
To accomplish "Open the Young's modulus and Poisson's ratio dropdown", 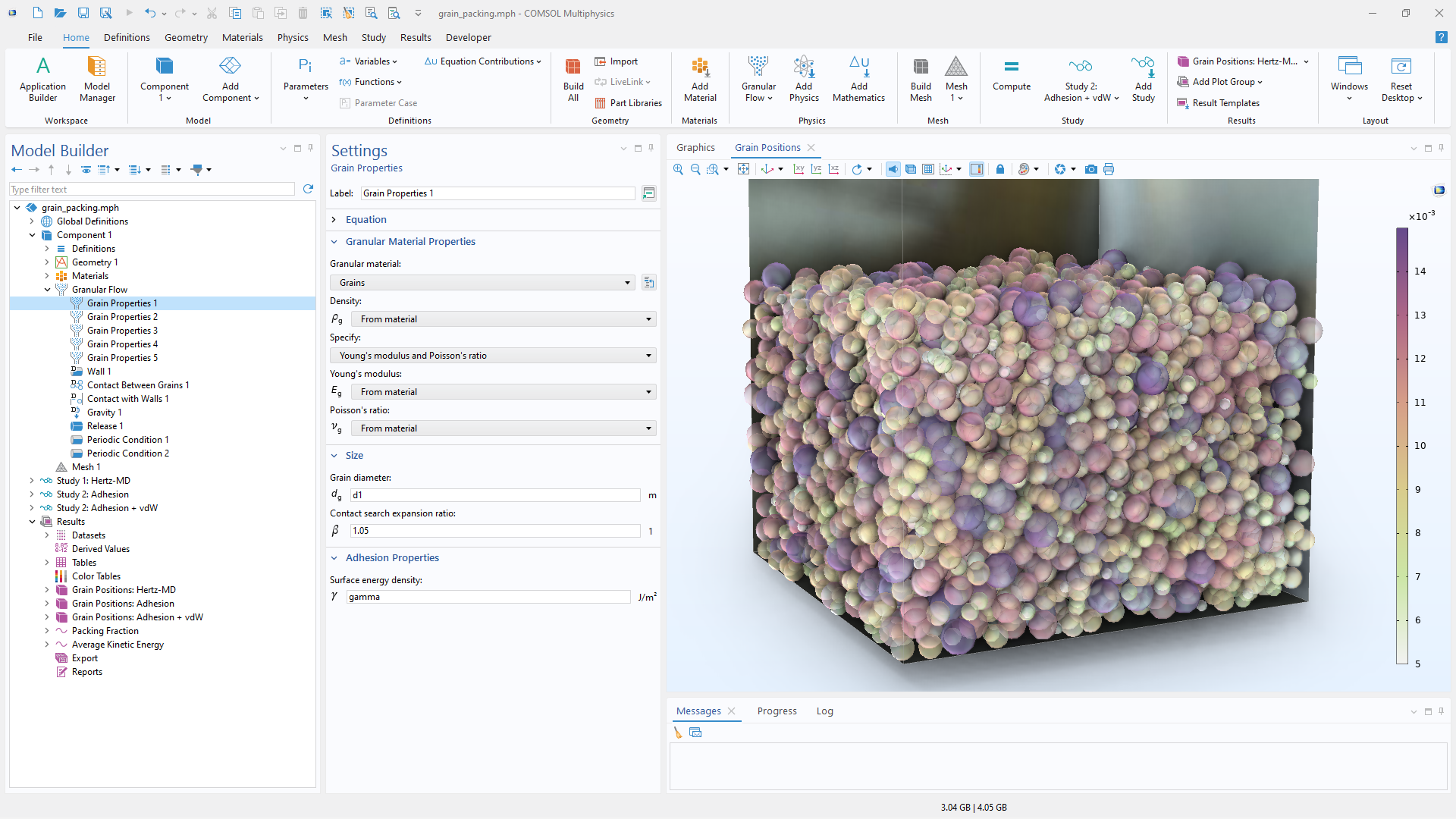I will [x=492, y=356].
